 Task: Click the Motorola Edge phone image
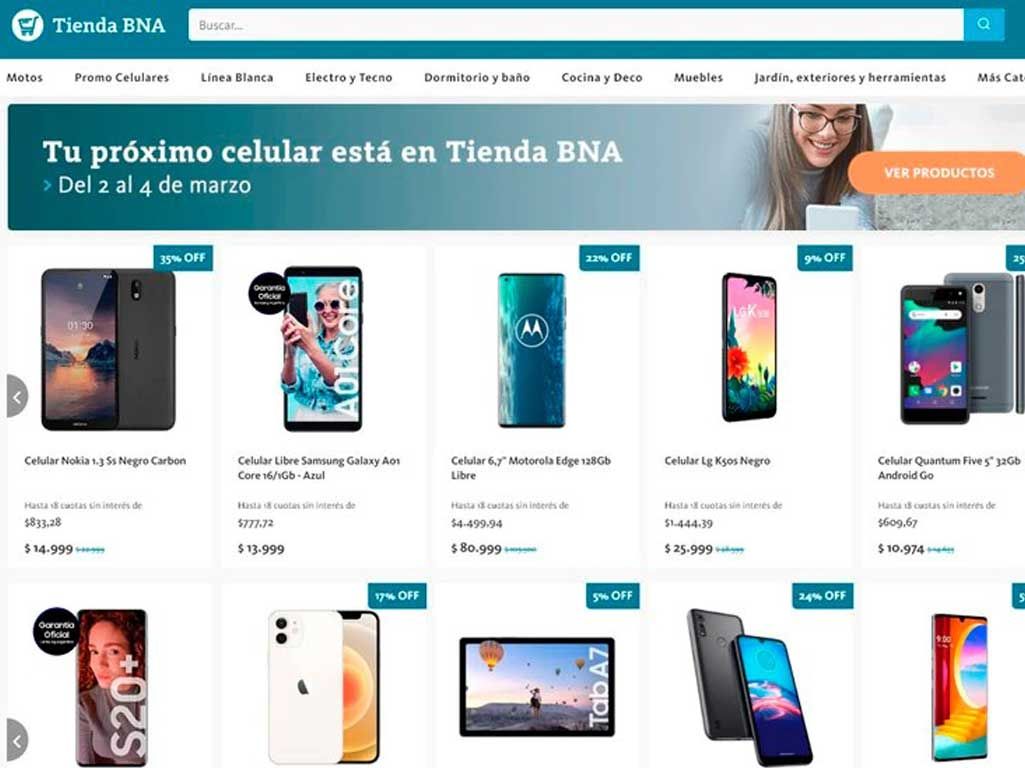pyautogui.click(x=531, y=350)
